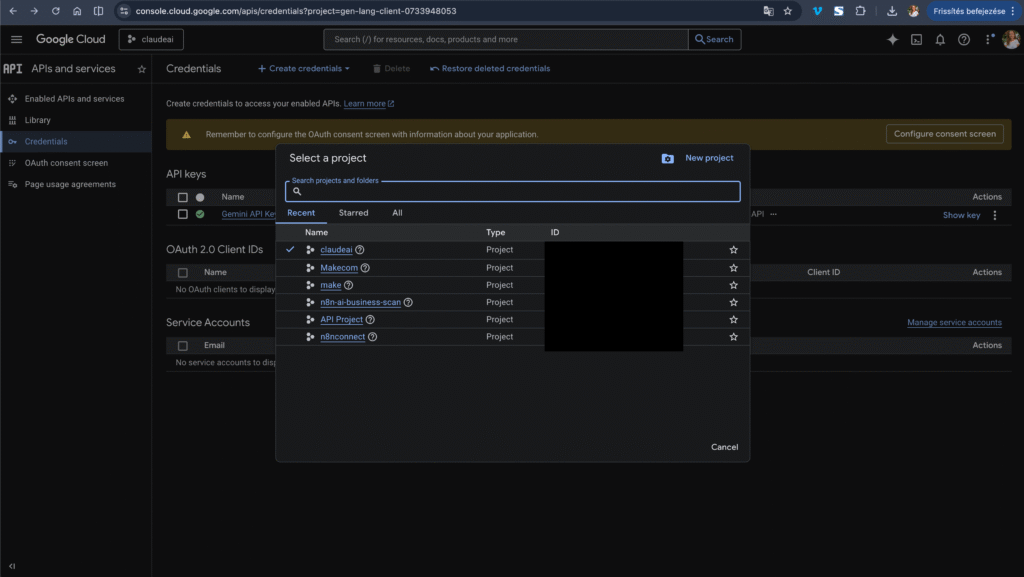Open the n8n-ai-business-scan project link
Viewport: 1024px width, 577px height.
(x=360, y=302)
